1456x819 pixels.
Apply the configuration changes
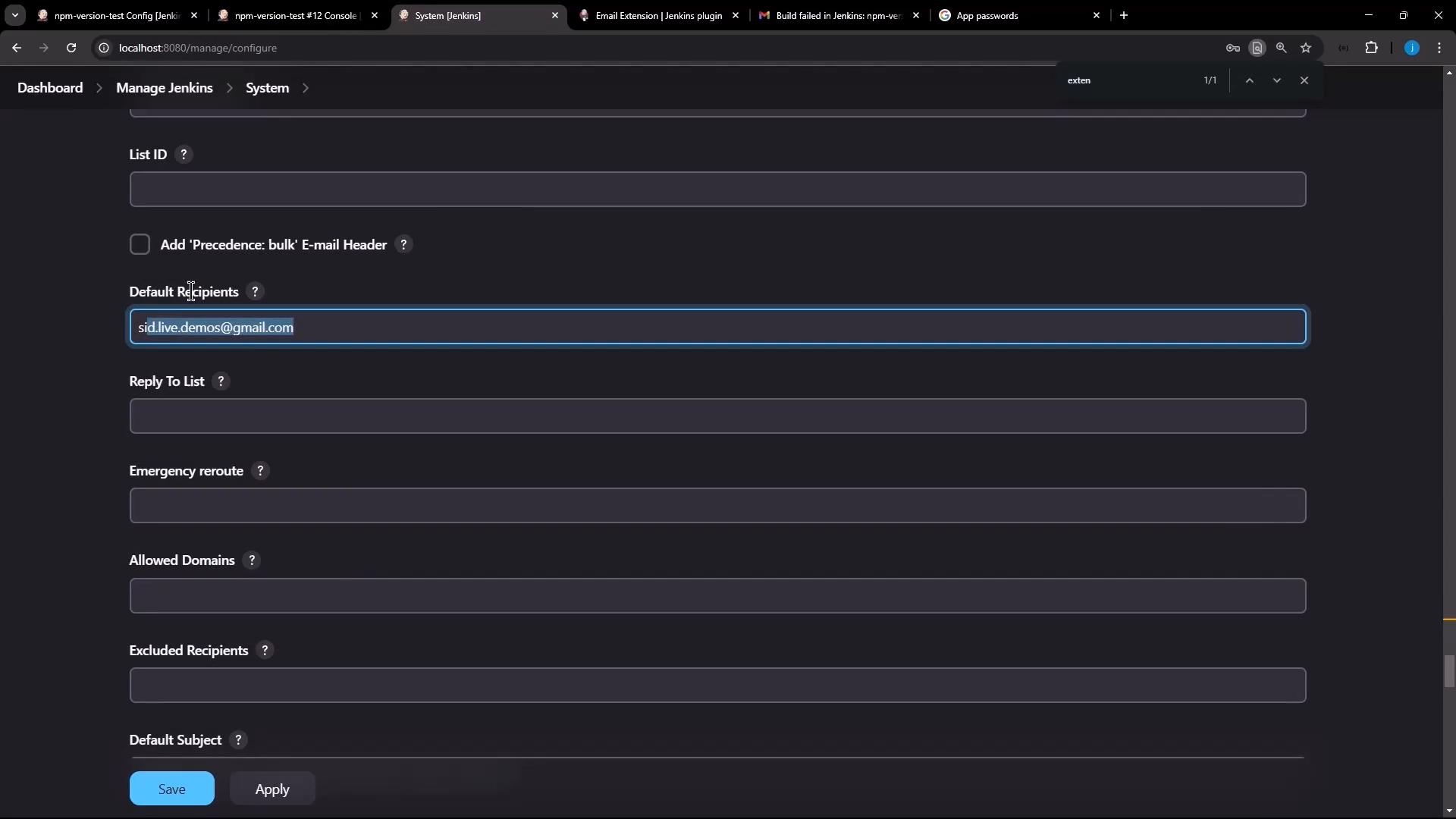point(272,789)
